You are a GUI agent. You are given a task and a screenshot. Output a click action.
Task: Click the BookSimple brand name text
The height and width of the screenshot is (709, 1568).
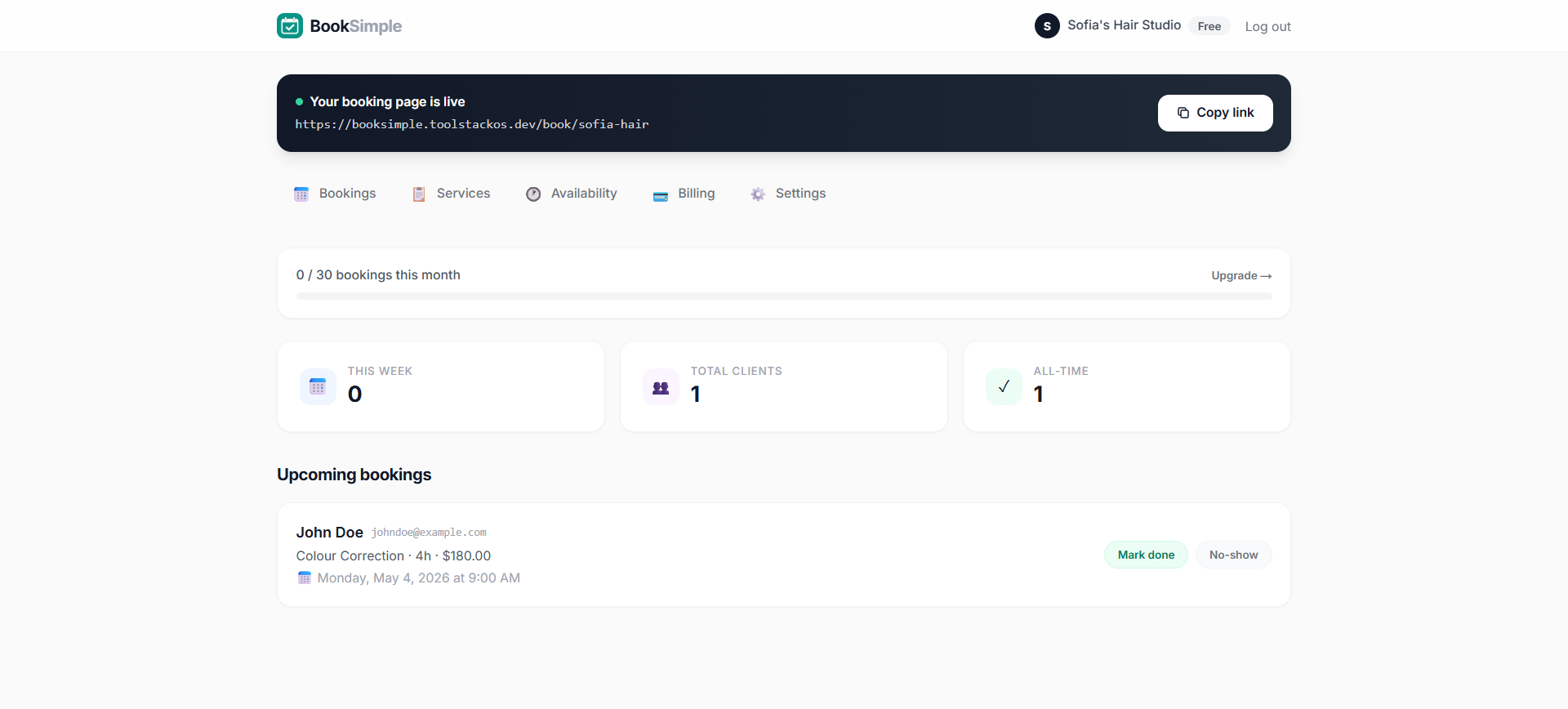point(355,26)
